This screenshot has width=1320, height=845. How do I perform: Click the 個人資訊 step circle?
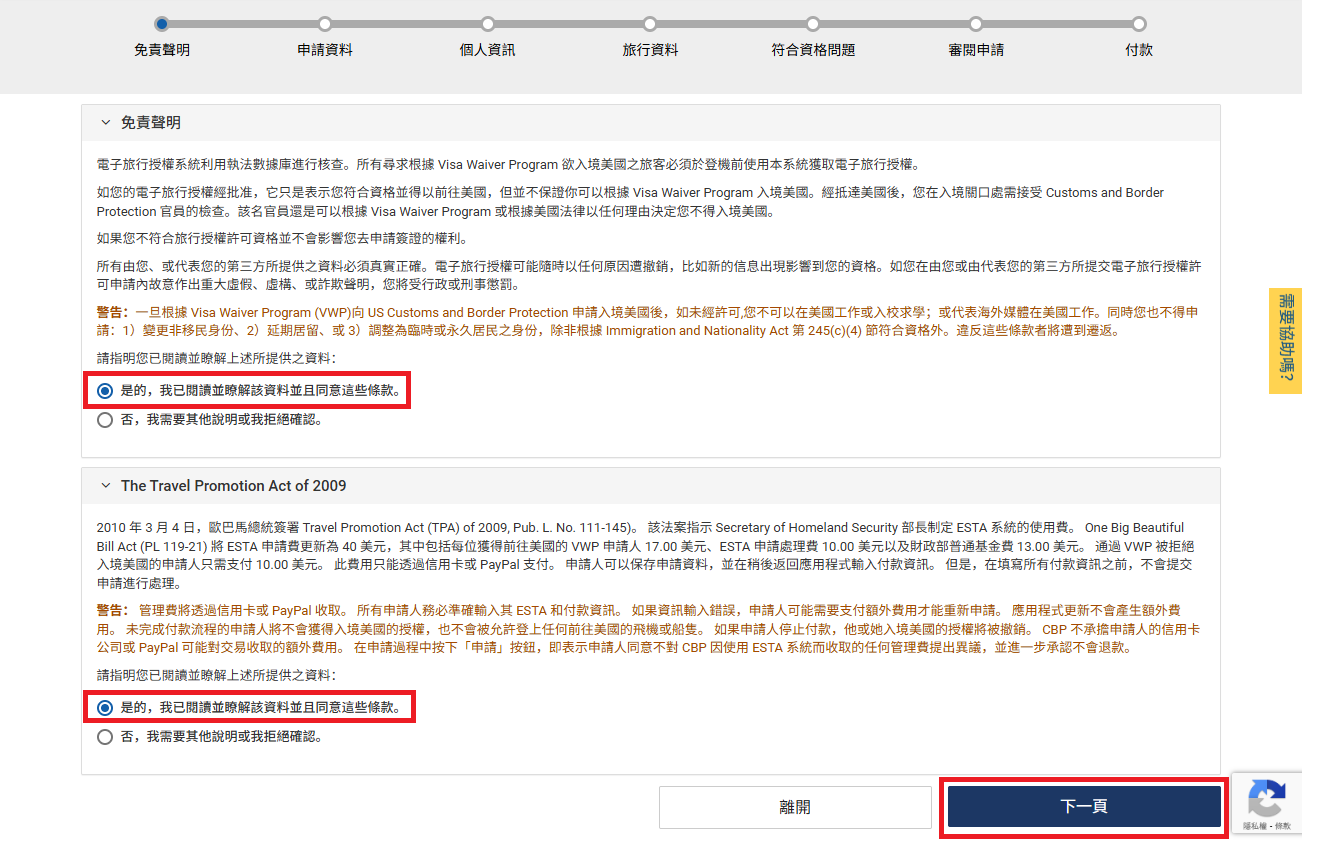click(x=488, y=24)
